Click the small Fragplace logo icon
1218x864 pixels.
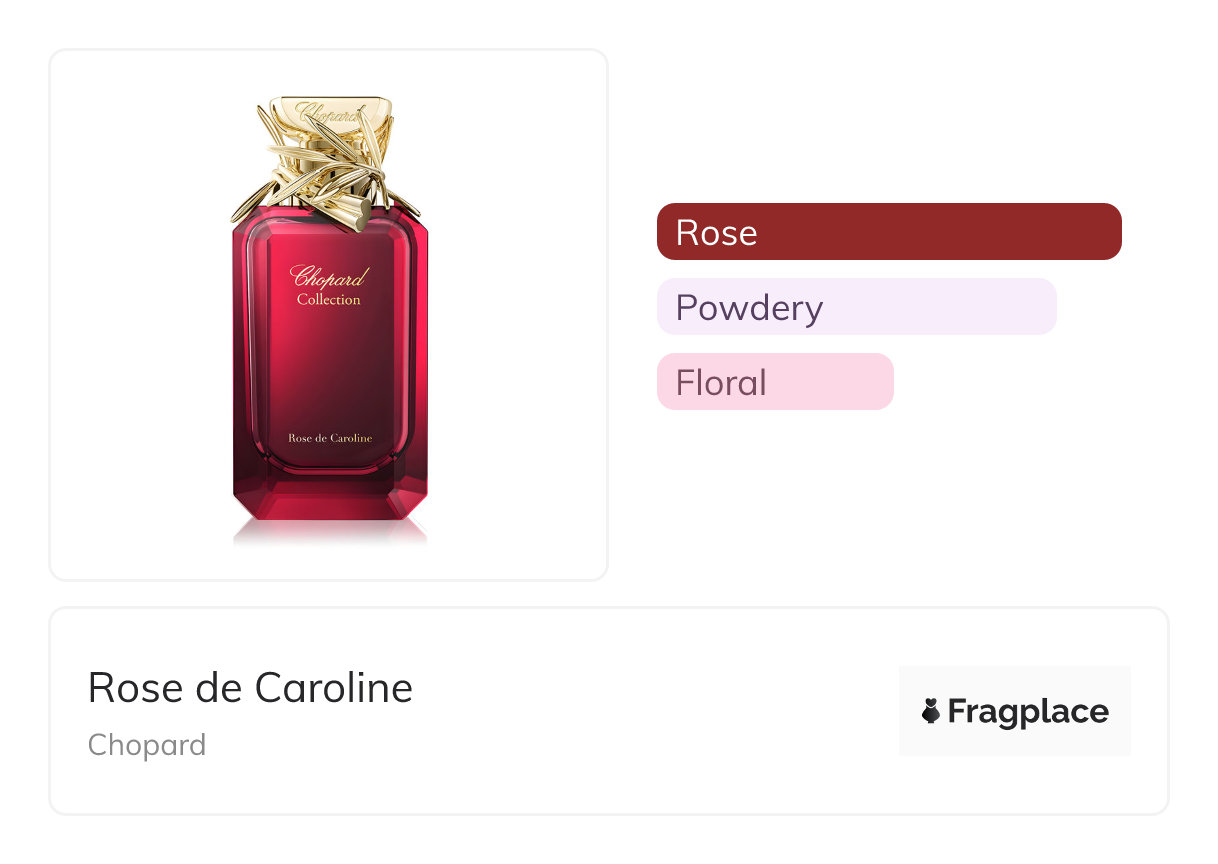931,711
